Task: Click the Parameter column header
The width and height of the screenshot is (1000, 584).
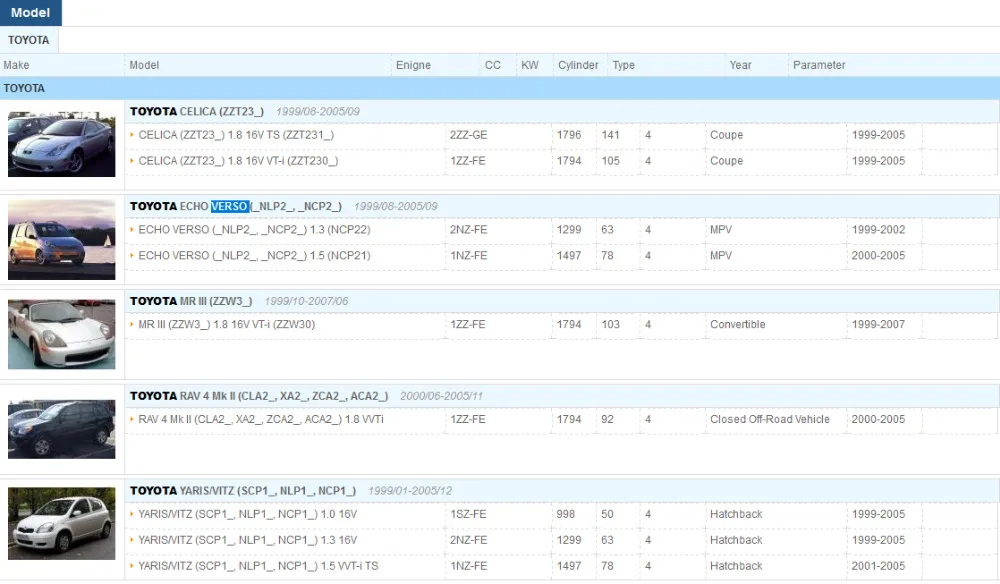Action: (x=819, y=65)
